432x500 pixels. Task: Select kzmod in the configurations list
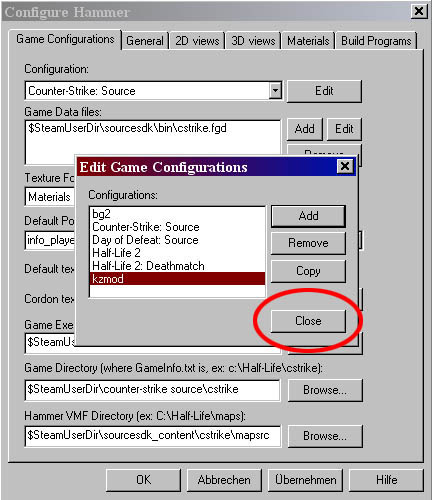tap(177, 279)
